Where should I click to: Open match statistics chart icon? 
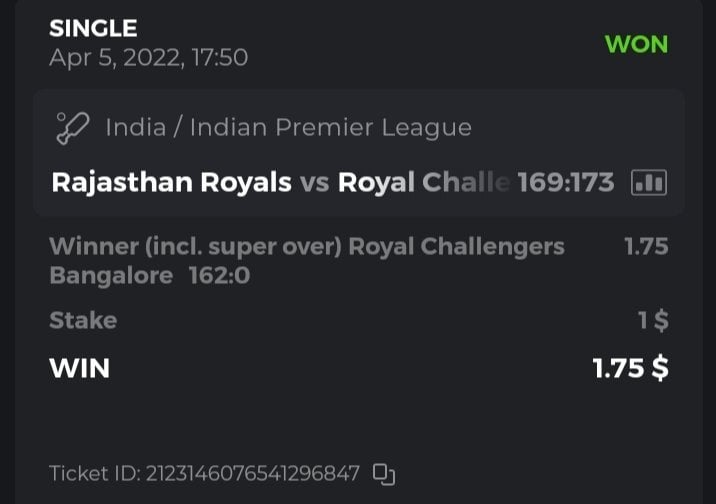tap(649, 183)
